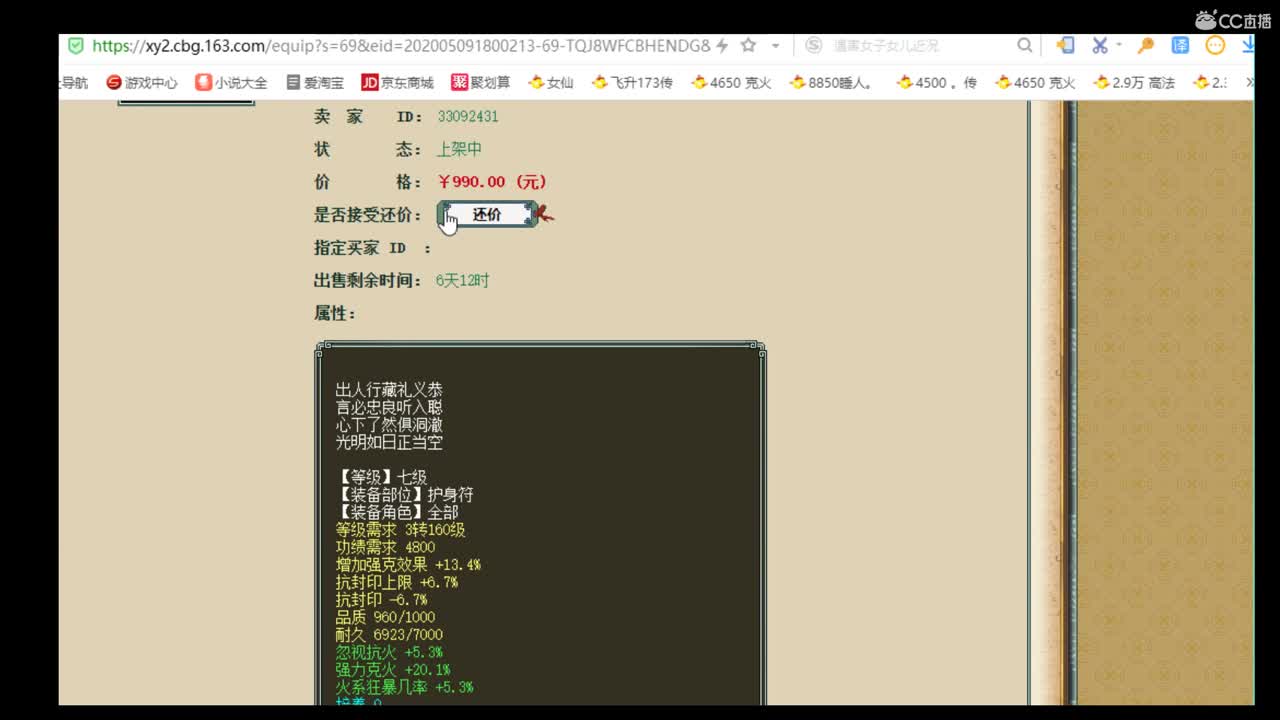Viewport: 1280px width, 720px height.
Task: Click the line 【装备角色】全部
Action: (397, 513)
